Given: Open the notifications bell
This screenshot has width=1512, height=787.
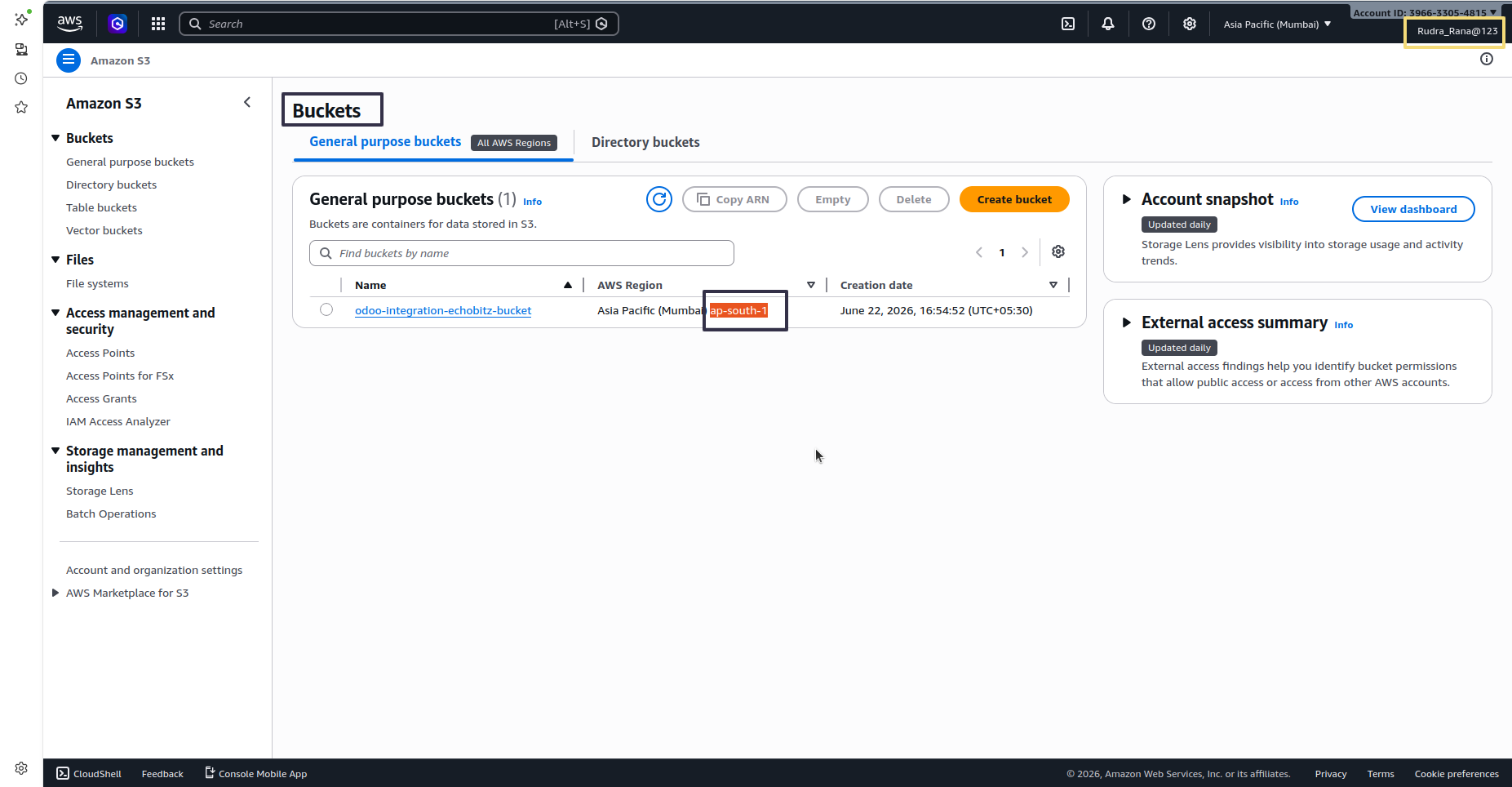Looking at the screenshot, I should 1108,24.
